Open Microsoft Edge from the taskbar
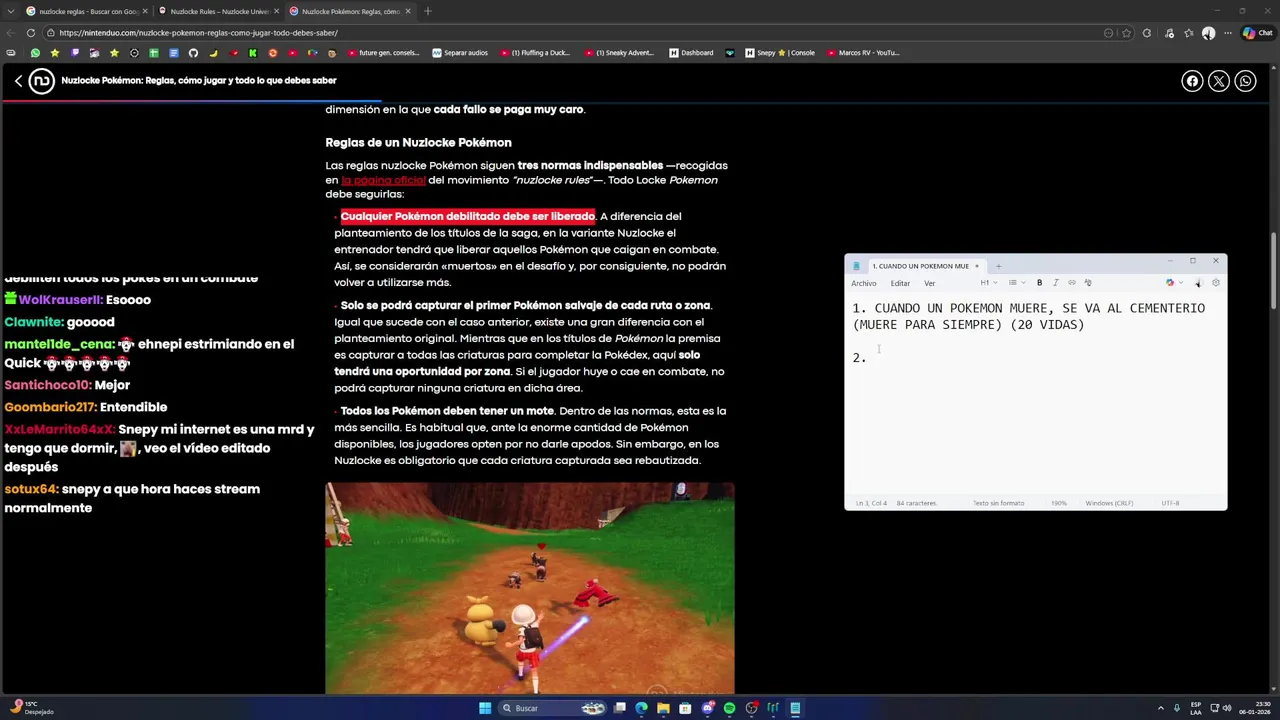Screen dimensions: 1280x720 pyautogui.click(x=641, y=708)
